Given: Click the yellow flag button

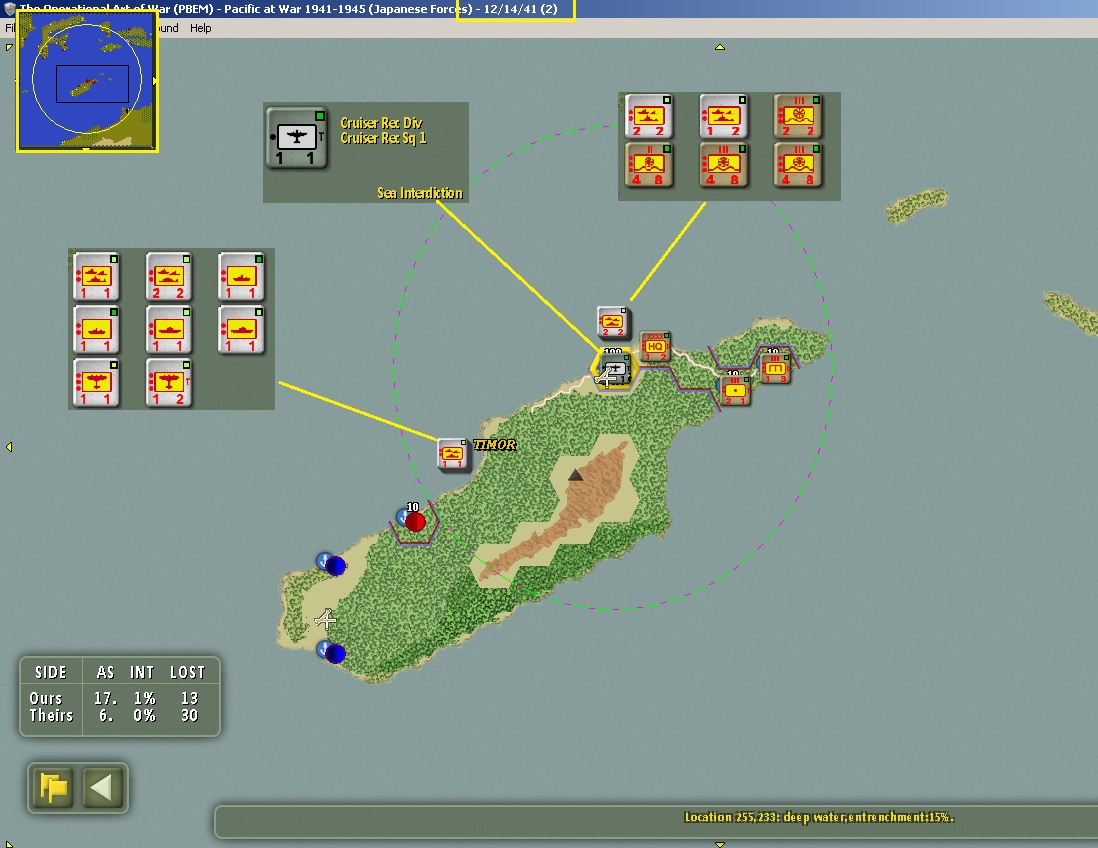Looking at the screenshot, I should (53, 788).
